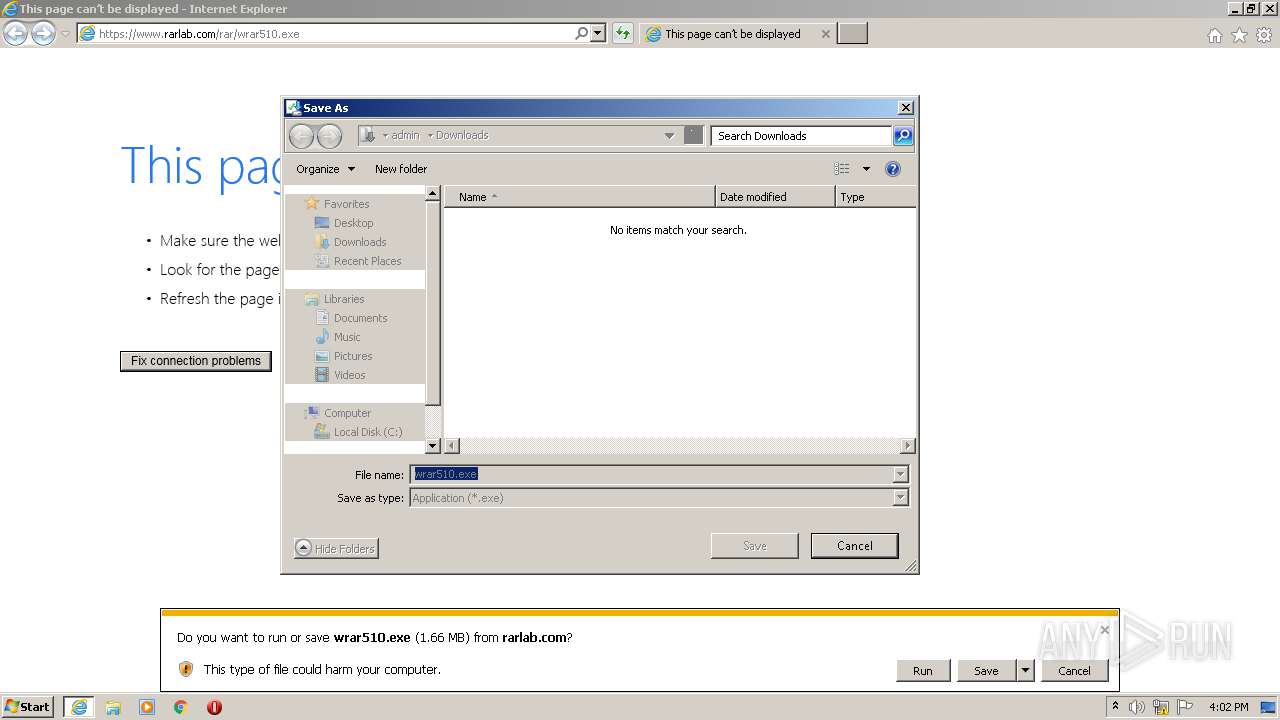Open the IE address bar dropdown arrow

[x=598, y=33]
